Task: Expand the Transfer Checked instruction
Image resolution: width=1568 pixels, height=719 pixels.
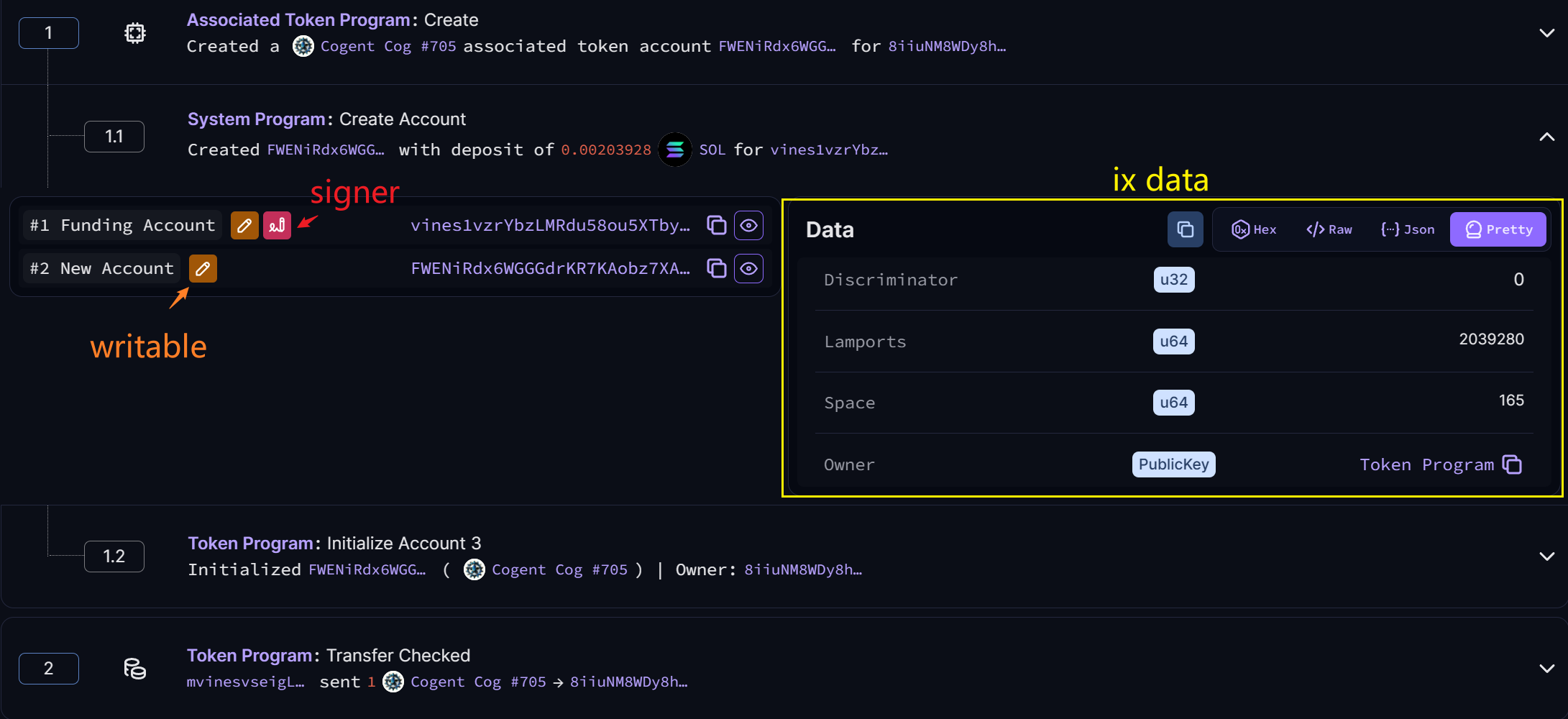Action: [1546, 668]
